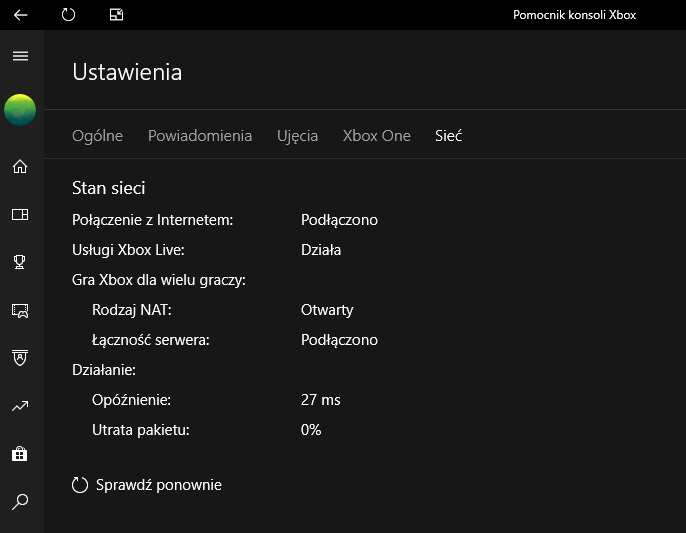
Task: Open the Trending arrow icon
Action: pyautogui.click(x=20, y=406)
